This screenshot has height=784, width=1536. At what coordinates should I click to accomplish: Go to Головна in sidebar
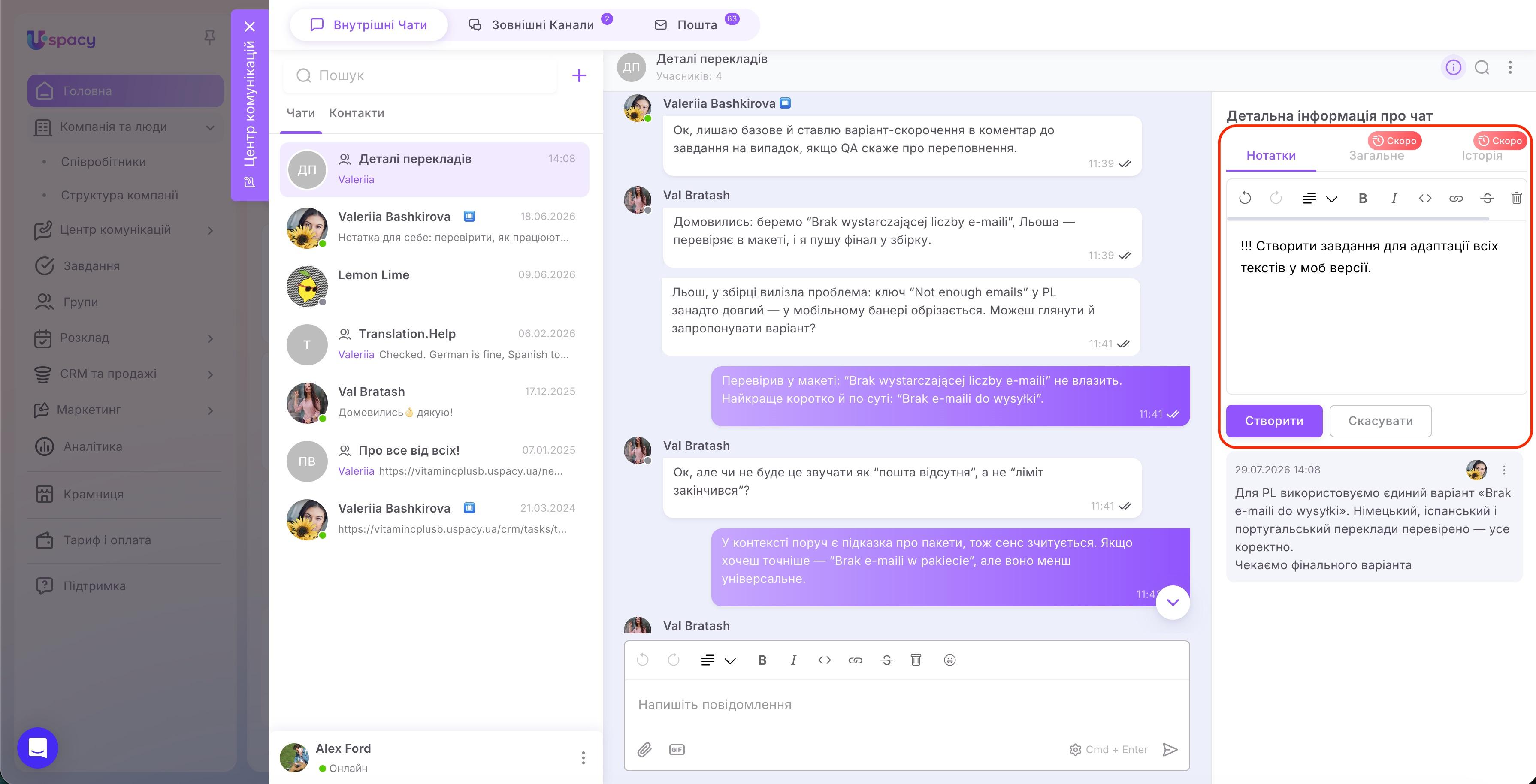125,91
